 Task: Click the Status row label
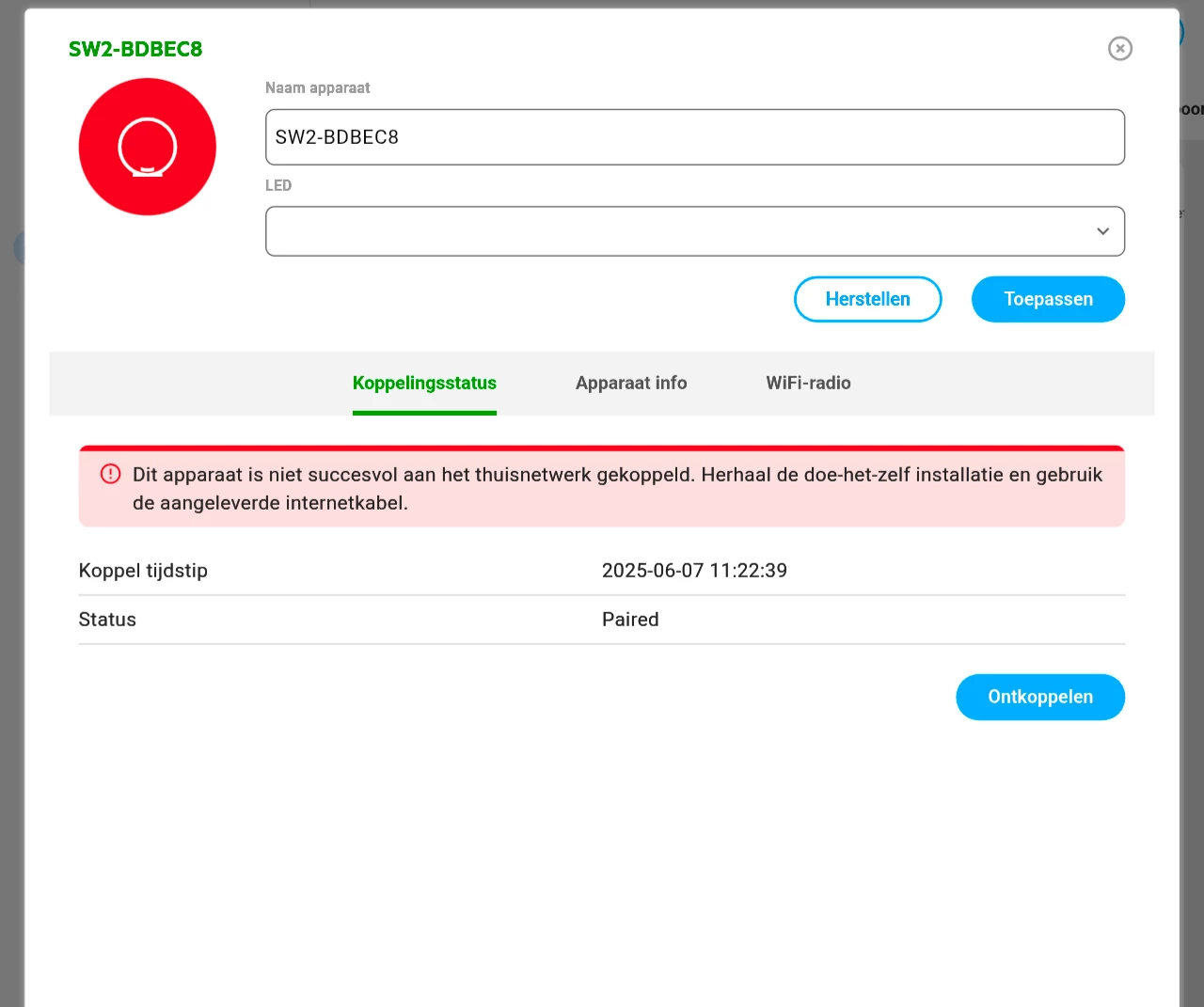point(107,620)
